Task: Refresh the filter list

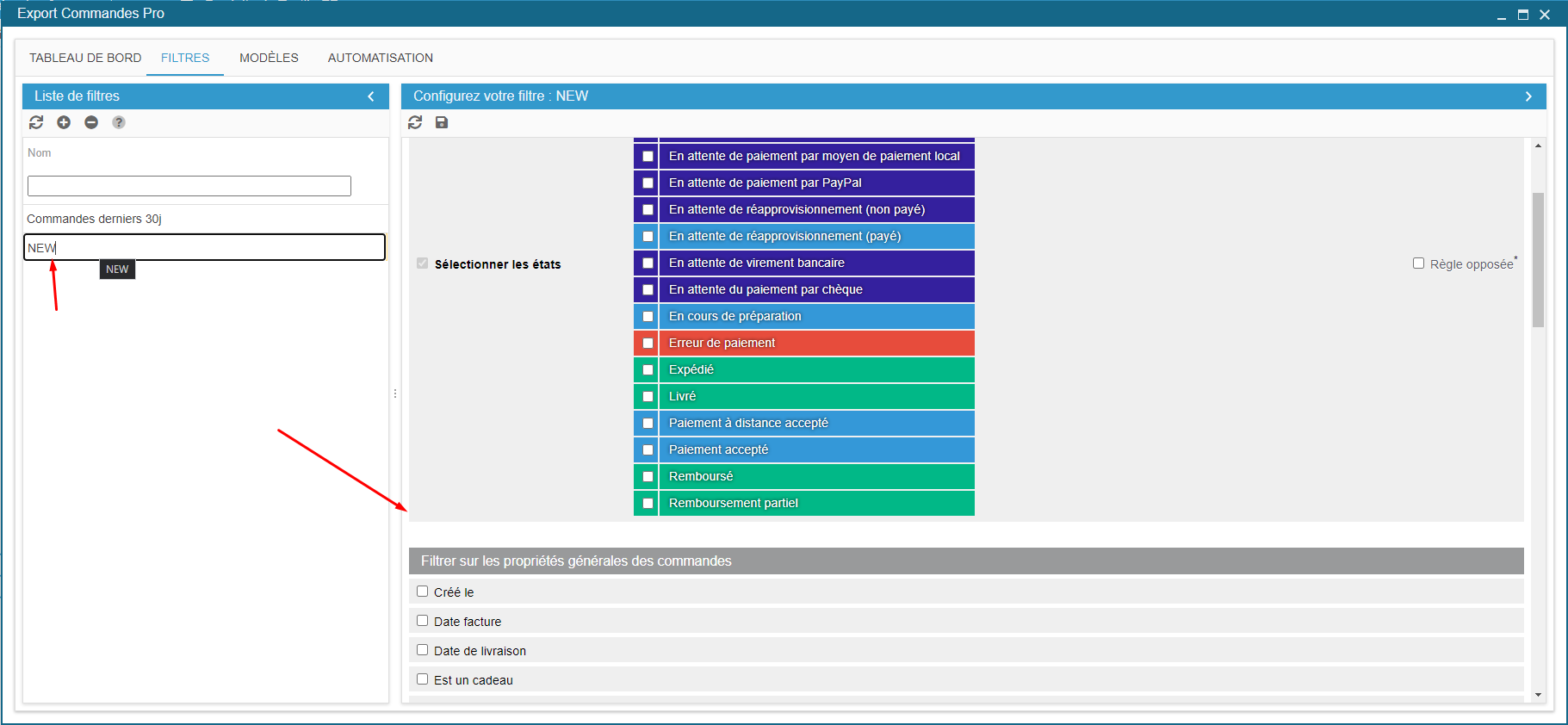Action: click(x=36, y=122)
